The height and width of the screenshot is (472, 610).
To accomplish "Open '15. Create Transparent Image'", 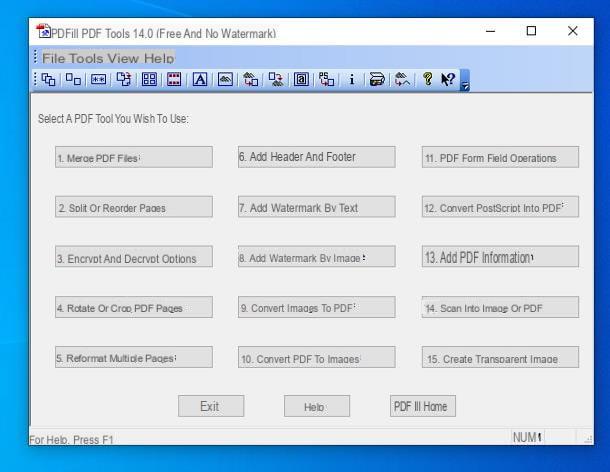I will click(500, 357).
